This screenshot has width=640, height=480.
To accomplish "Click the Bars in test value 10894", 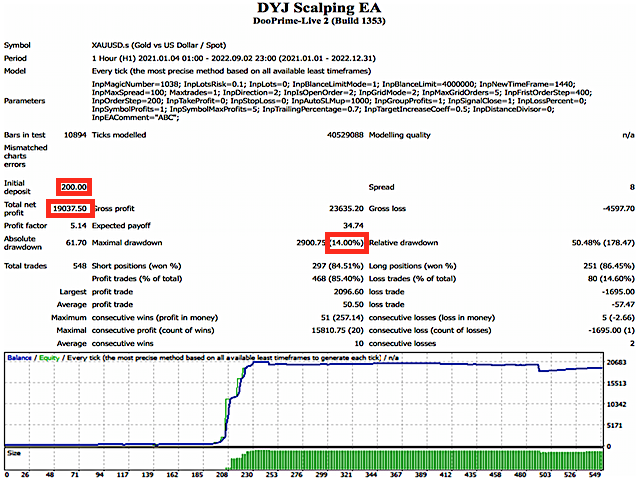I will point(75,135).
